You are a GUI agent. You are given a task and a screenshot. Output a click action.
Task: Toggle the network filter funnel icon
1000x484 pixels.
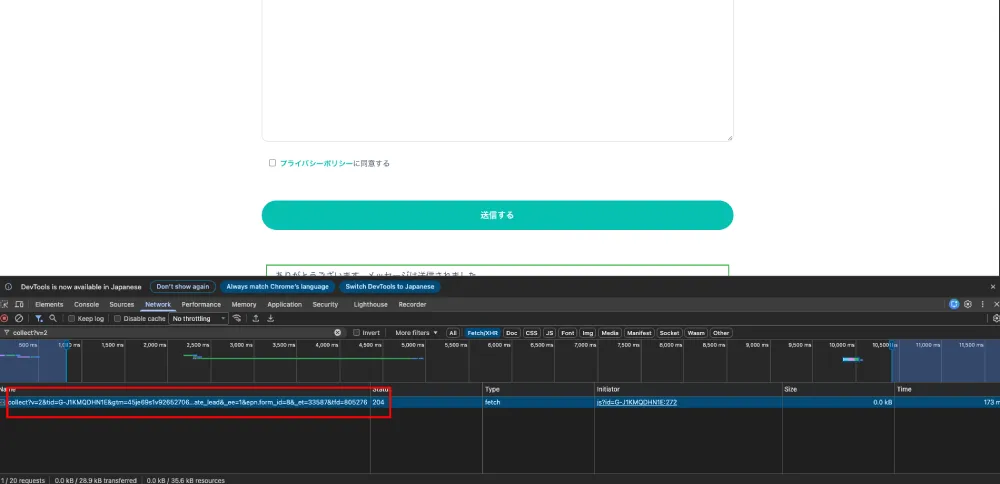point(39,318)
